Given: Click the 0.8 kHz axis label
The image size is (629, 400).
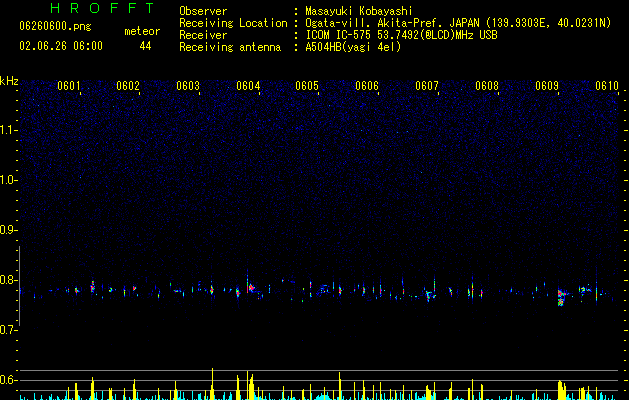Looking at the screenshot, I should pos(9,280).
